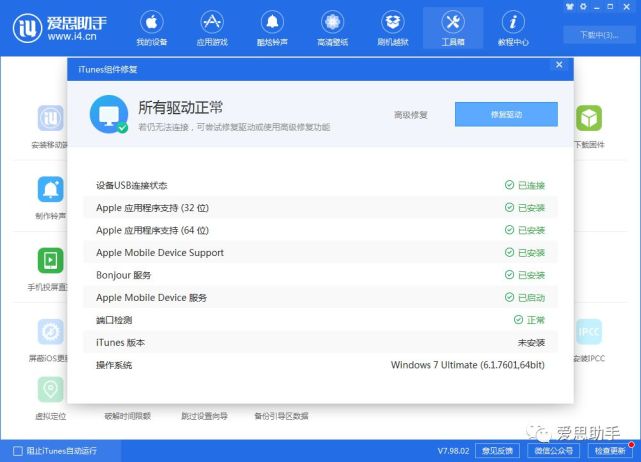
Task: Open 酷炫铃声 ringtones tab
Action: pyautogui.click(x=272, y=28)
